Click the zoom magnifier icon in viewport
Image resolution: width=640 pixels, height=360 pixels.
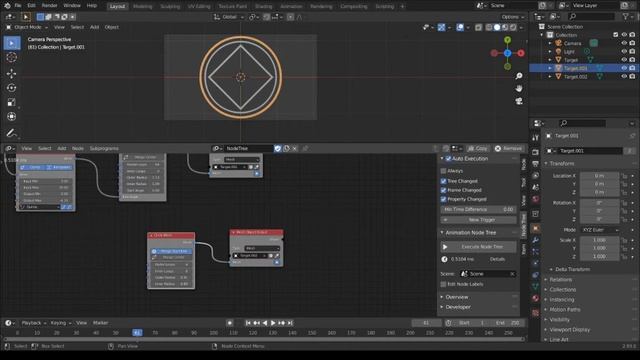[x=519, y=76]
